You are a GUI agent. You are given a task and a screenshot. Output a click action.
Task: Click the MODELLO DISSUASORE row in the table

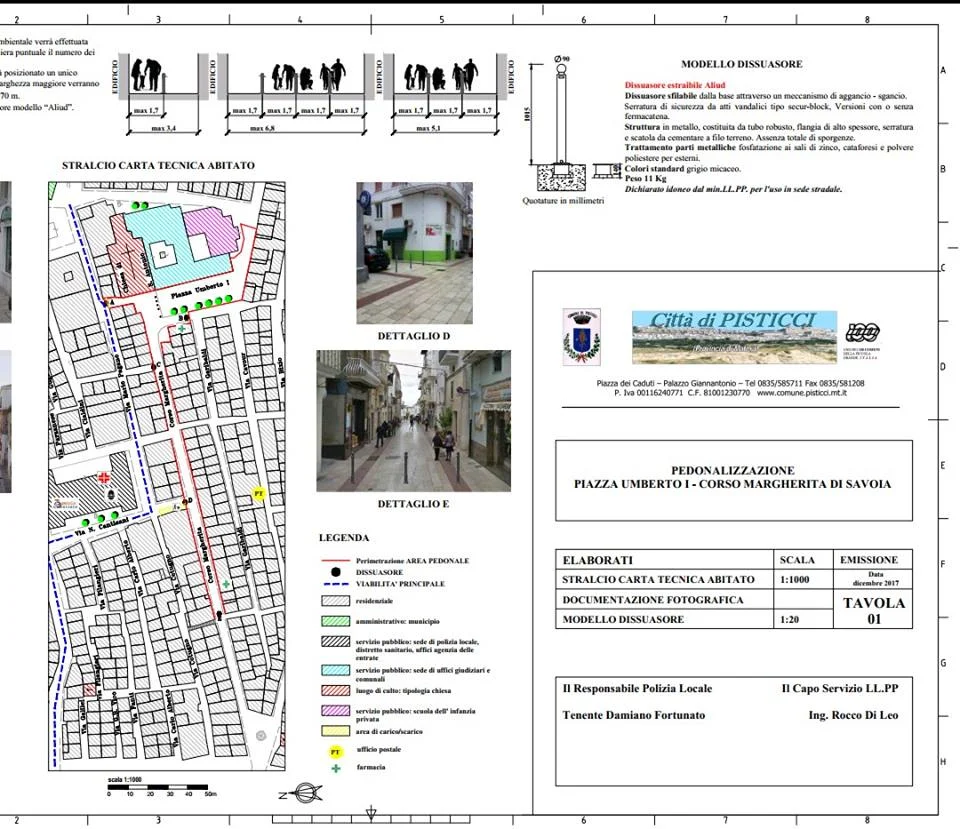(x=664, y=620)
